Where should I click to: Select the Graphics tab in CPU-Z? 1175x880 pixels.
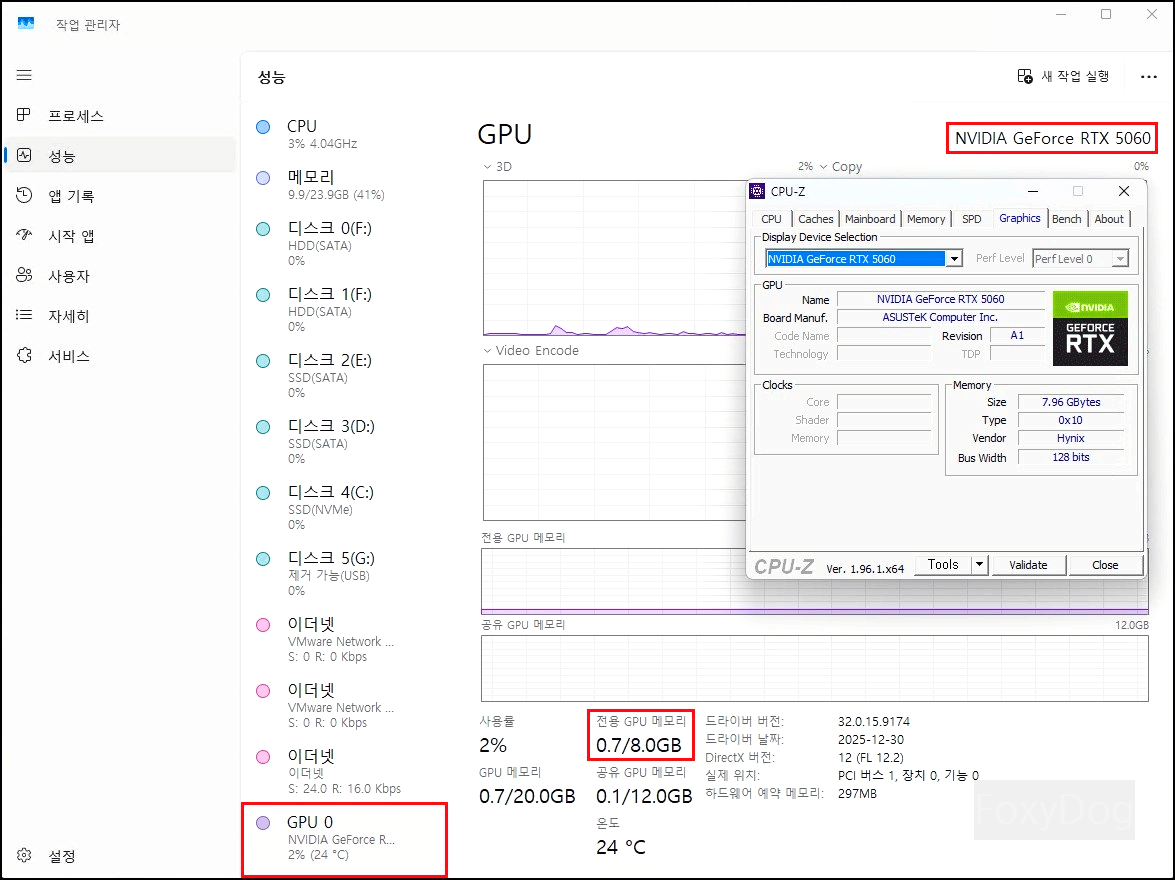point(1020,218)
